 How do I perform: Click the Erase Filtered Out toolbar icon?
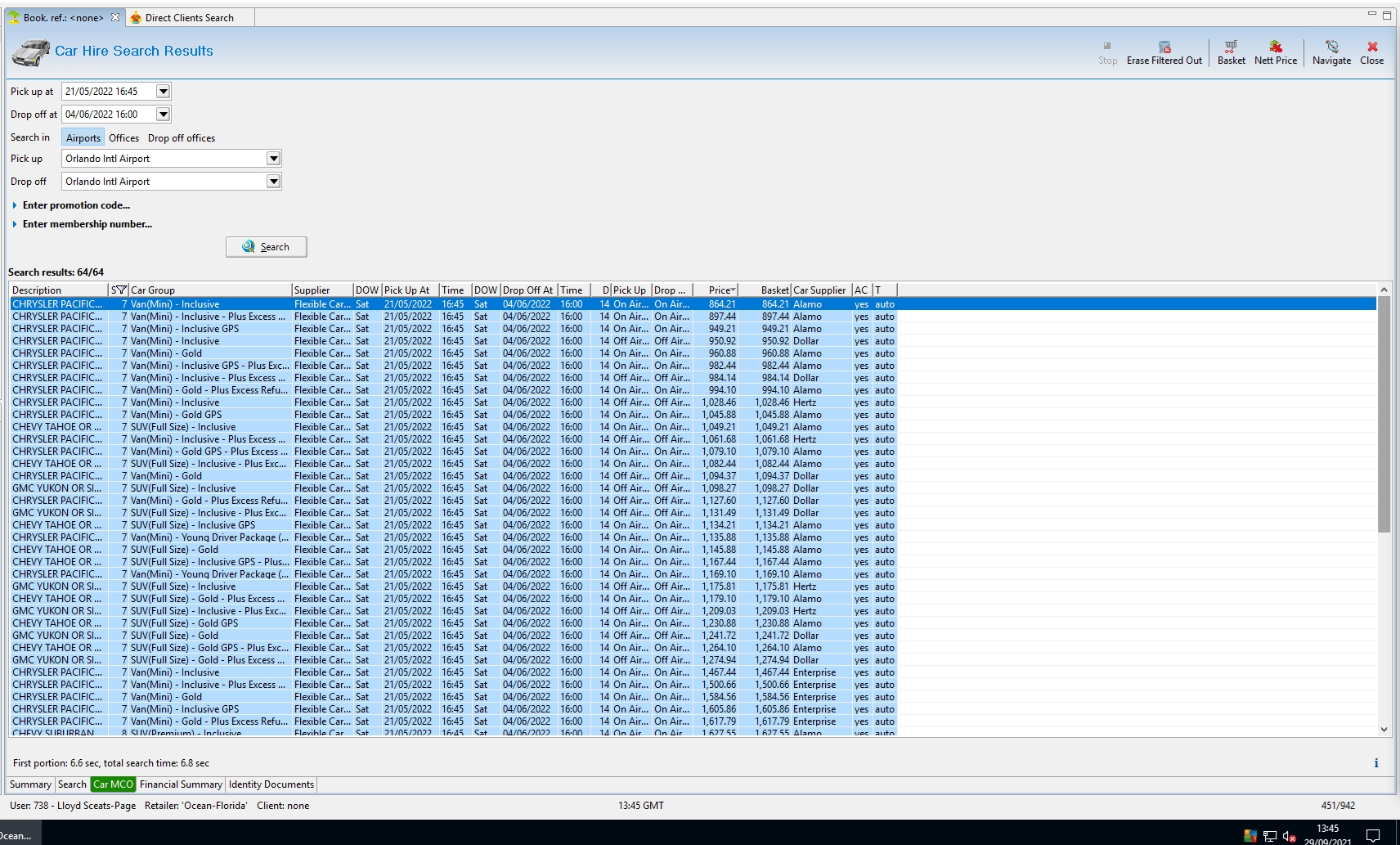pyautogui.click(x=1164, y=53)
